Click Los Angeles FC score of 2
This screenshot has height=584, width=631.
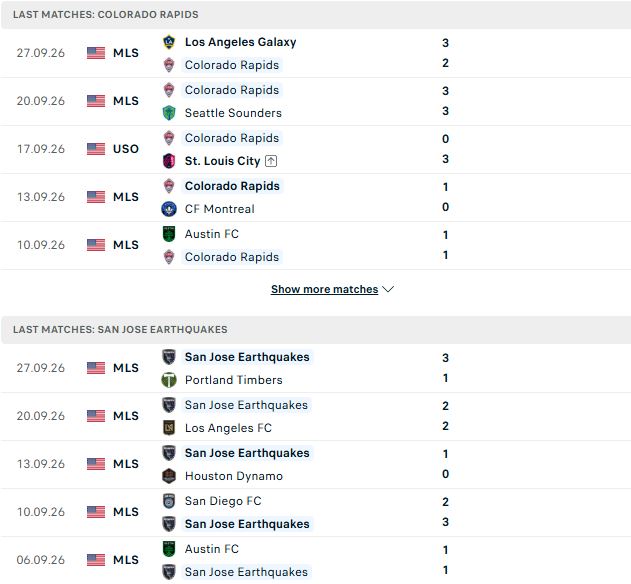tap(445, 426)
